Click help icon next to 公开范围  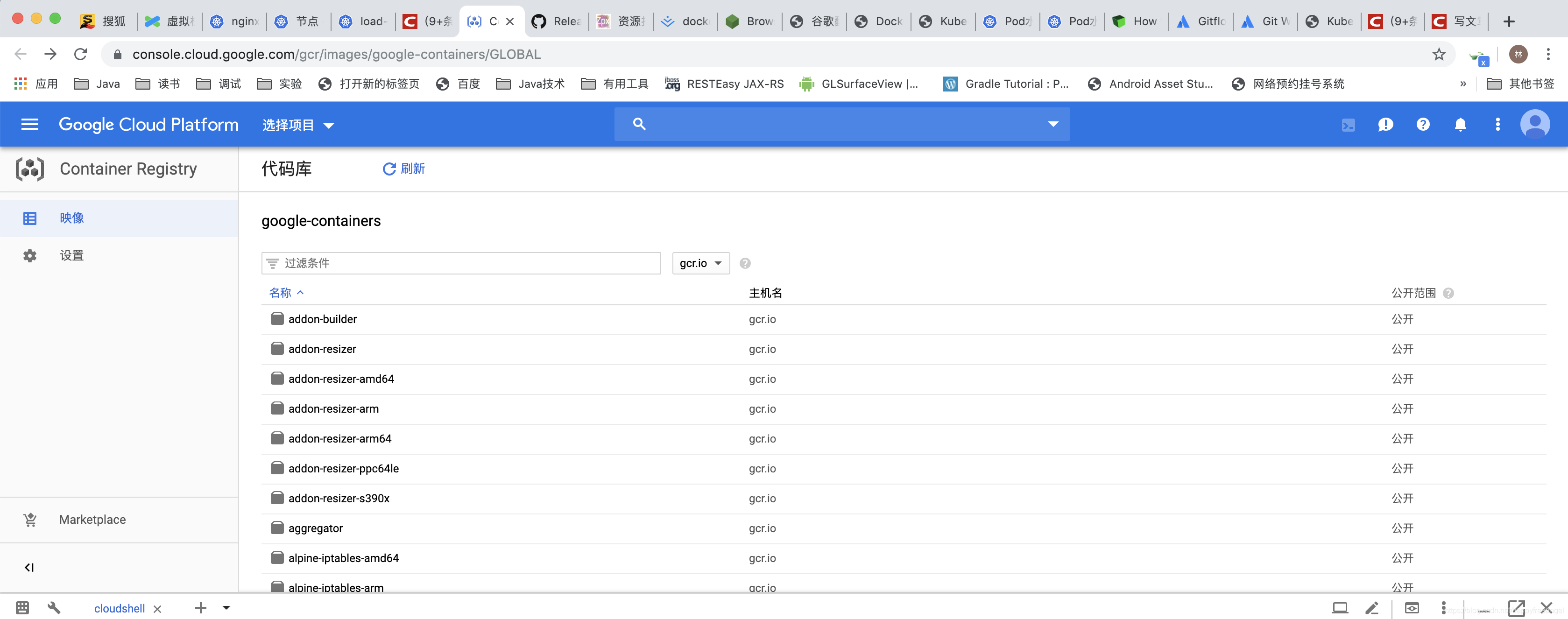[1448, 293]
